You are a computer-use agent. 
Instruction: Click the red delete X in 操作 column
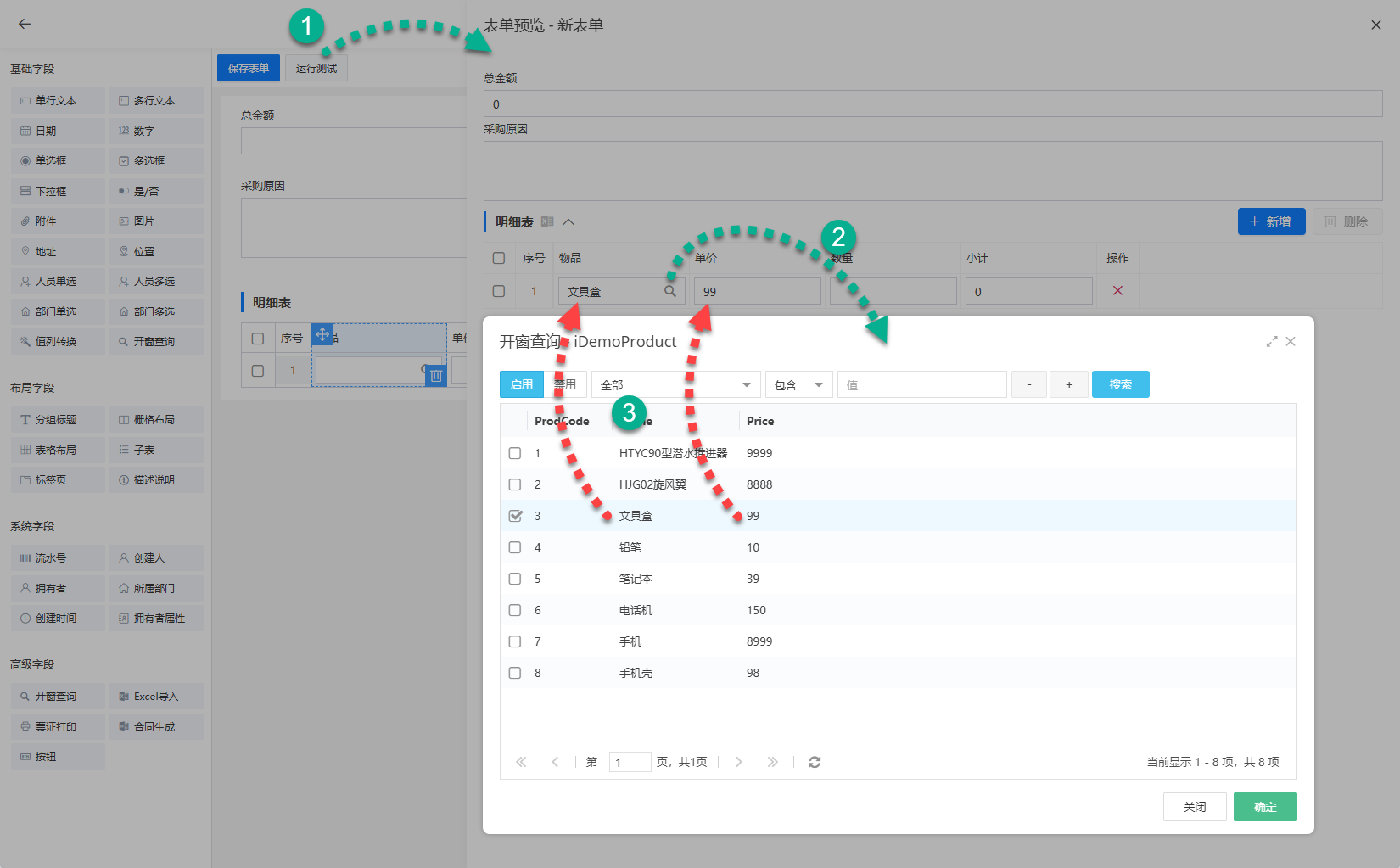[1117, 291]
